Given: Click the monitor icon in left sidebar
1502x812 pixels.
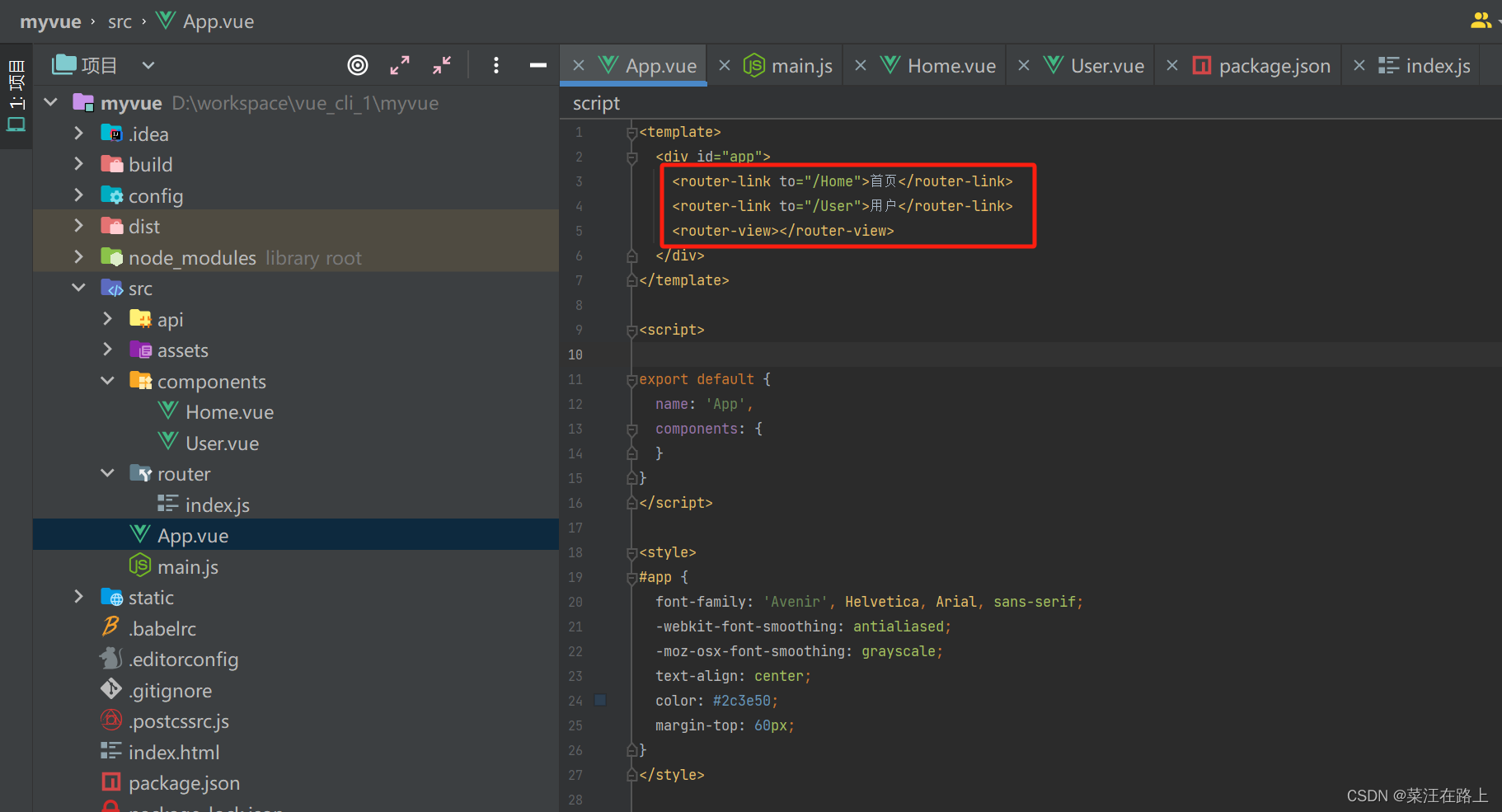Looking at the screenshot, I should [15, 125].
